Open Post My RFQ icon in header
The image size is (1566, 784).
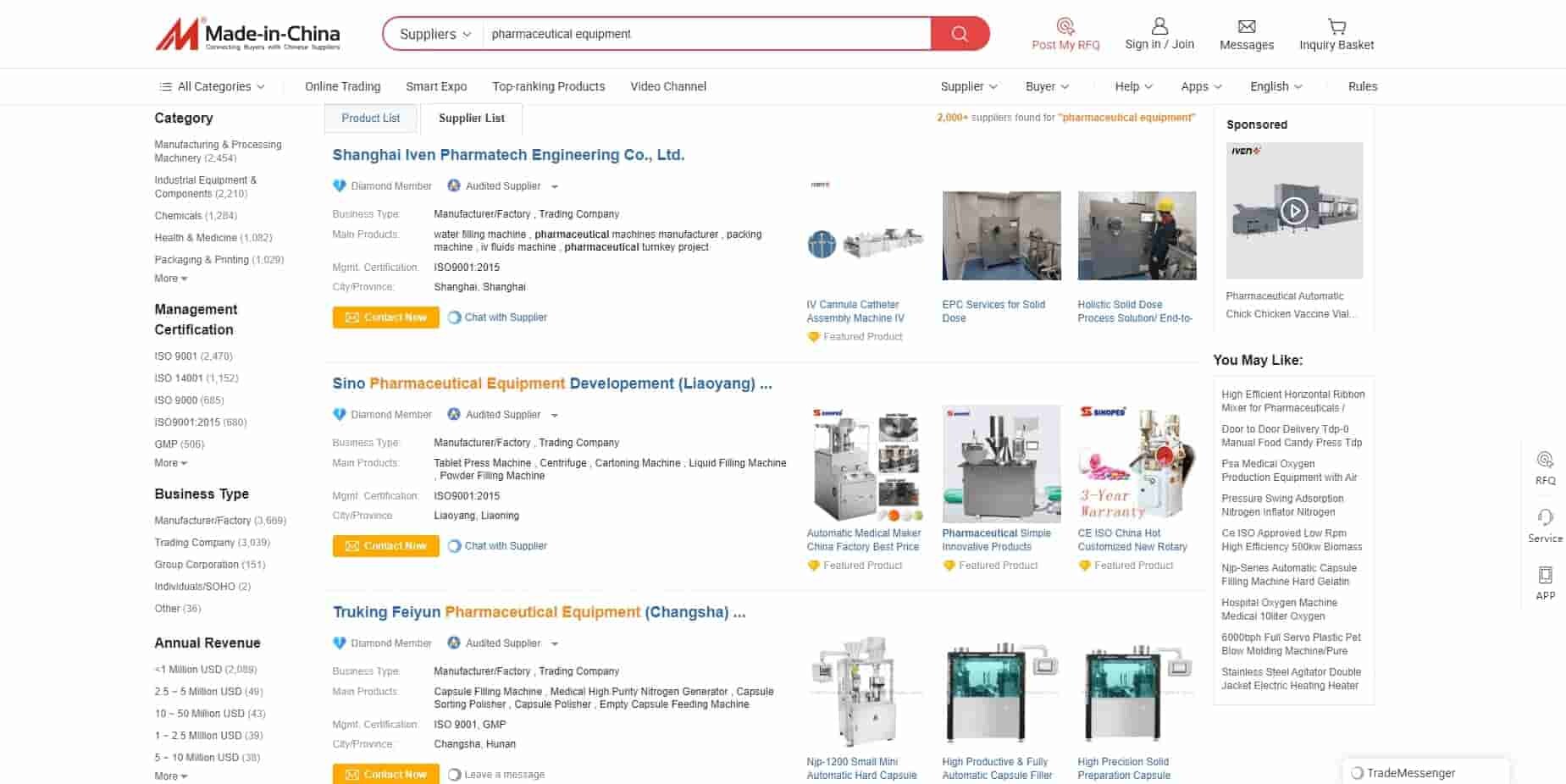(1065, 26)
